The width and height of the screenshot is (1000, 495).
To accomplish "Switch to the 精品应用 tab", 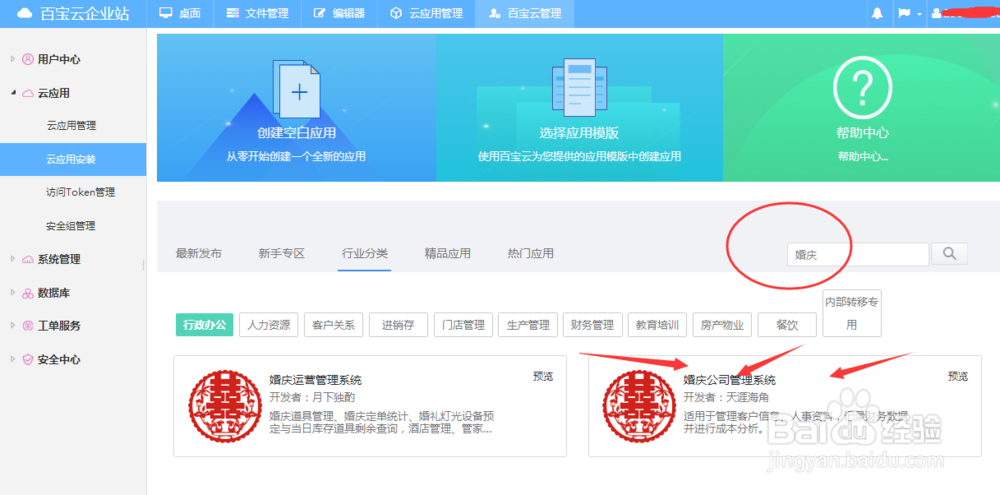I will tap(448, 253).
